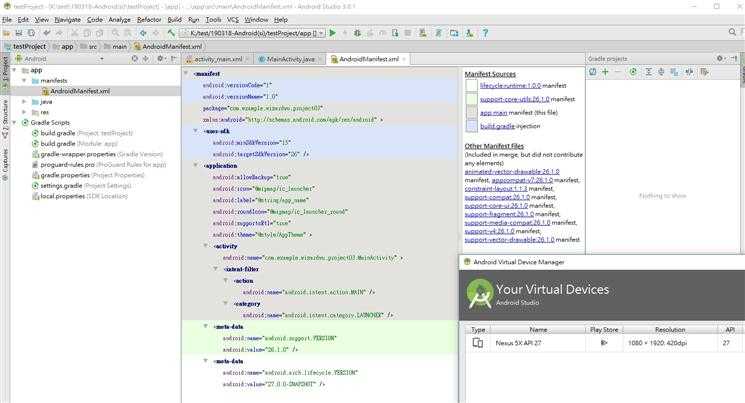Click the lifecycle-runtime white color swatch

tap(471, 86)
